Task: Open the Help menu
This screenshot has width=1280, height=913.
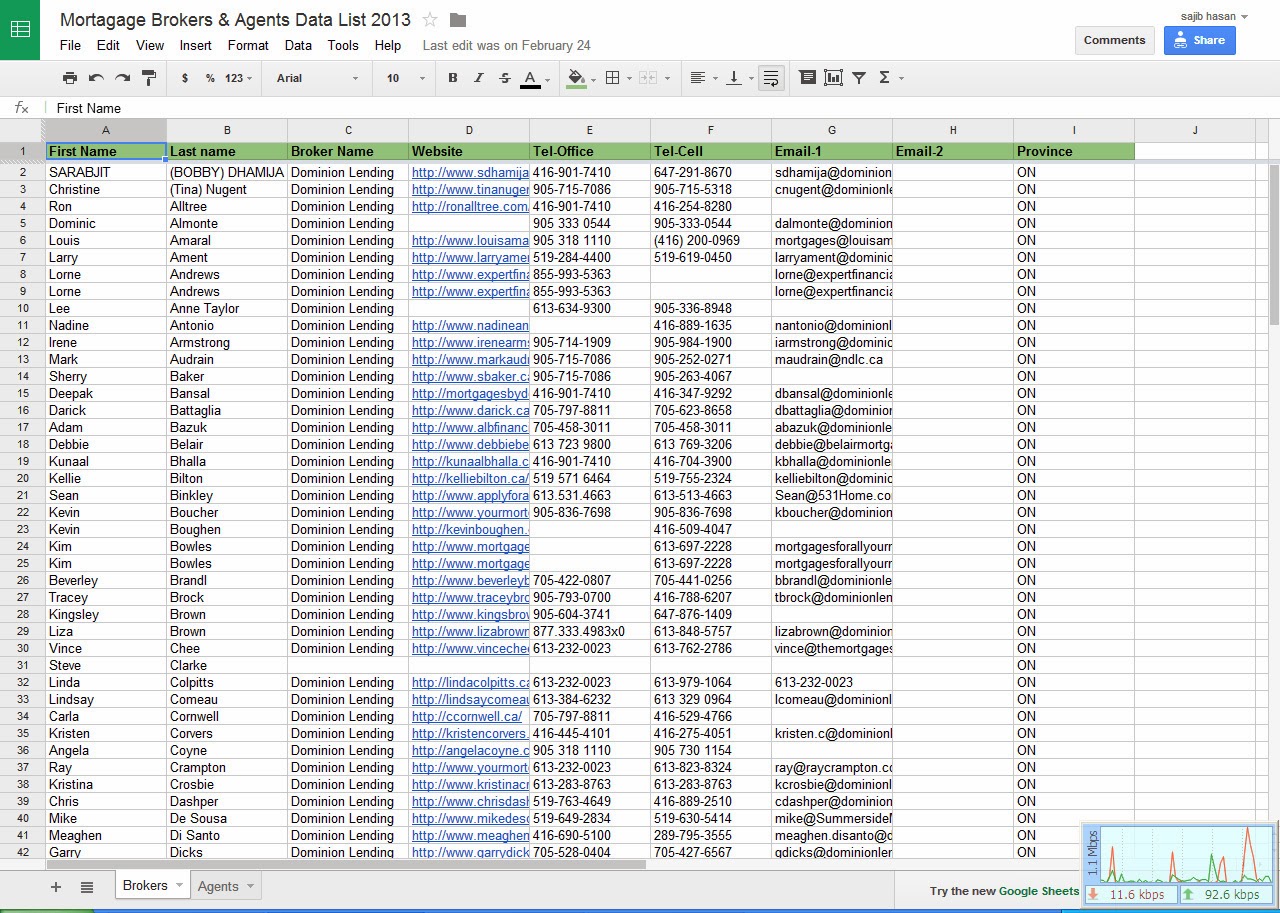Action: [x=388, y=45]
